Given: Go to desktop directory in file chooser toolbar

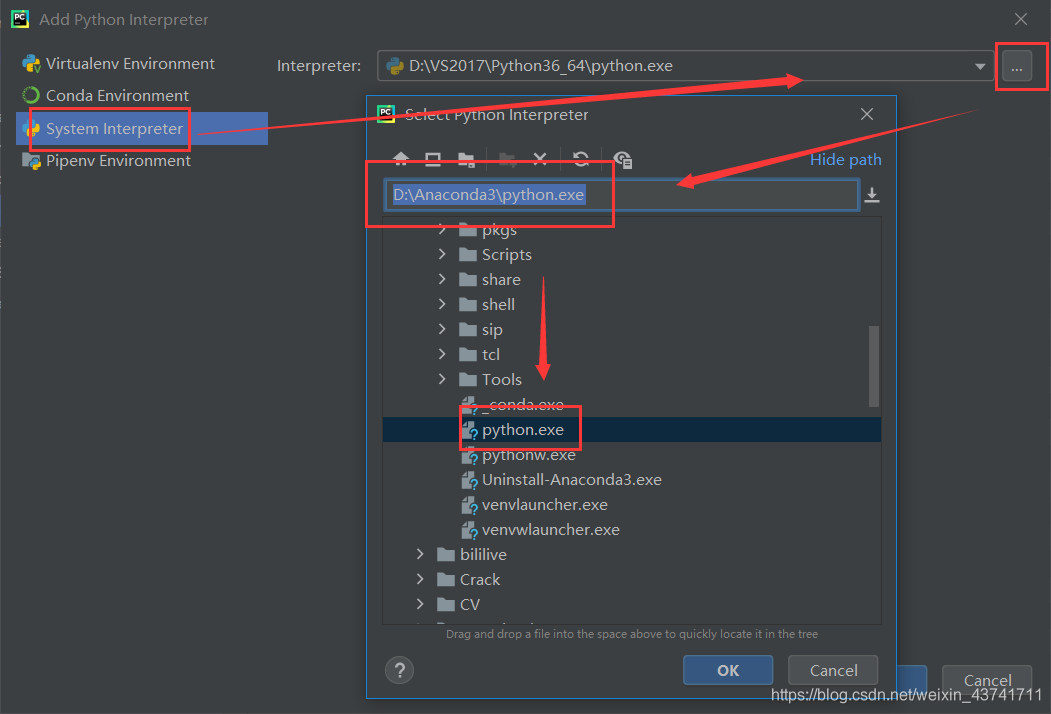Looking at the screenshot, I should 433,159.
